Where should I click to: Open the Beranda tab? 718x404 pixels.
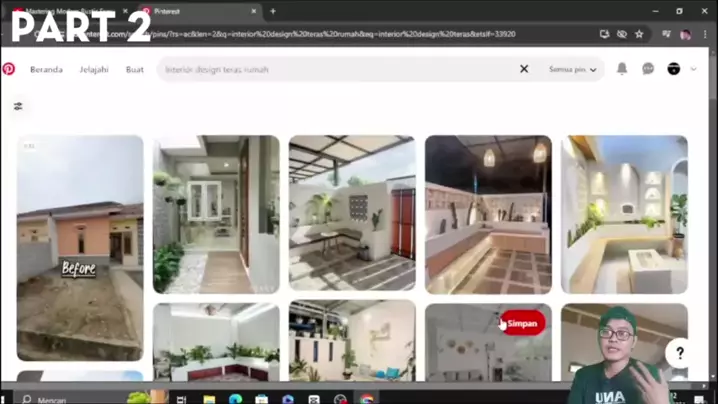click(46, 70)
